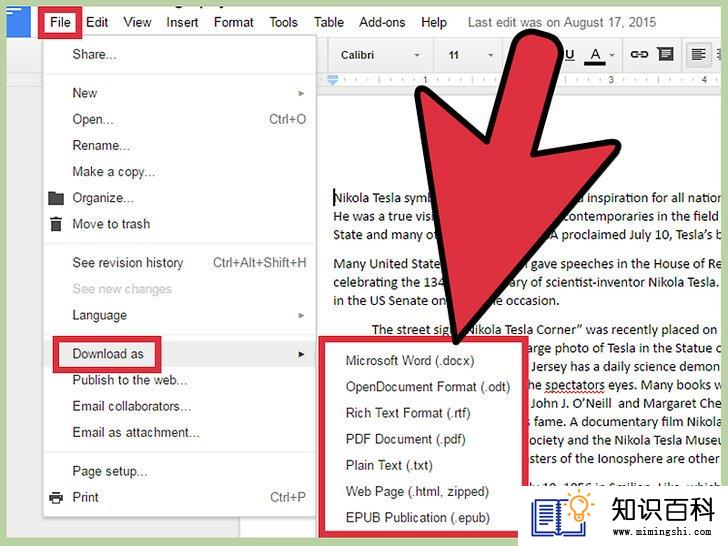Select left align icon
Viewport: 728px width, 546px height.
(698, 55)
